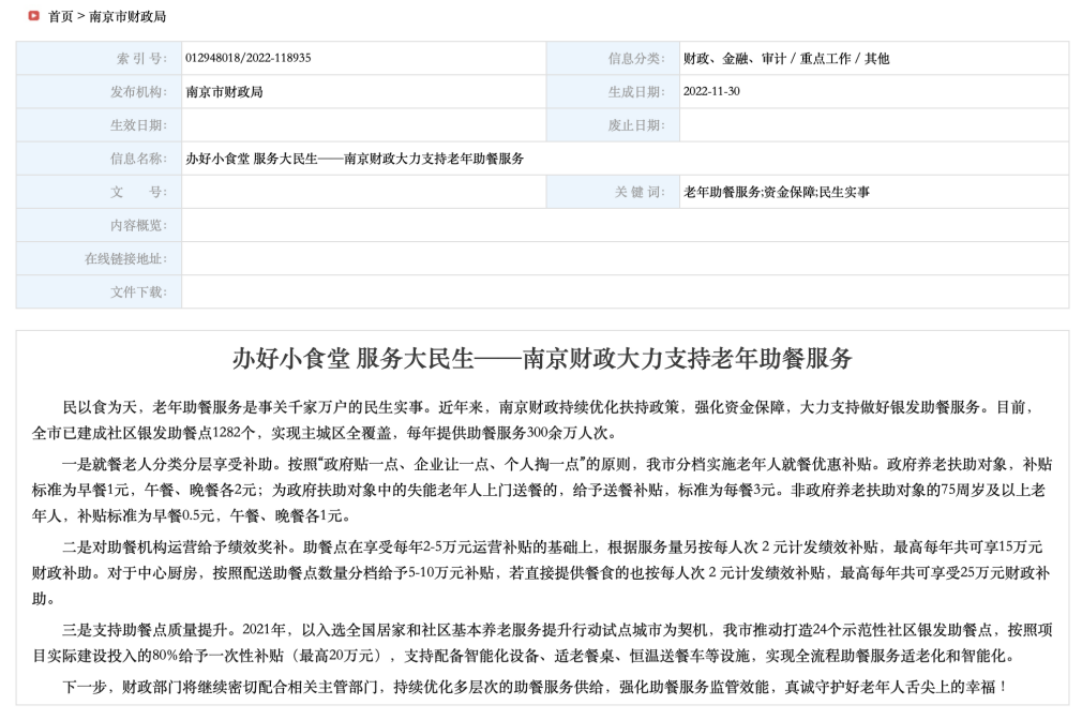1082x720 pixels.
Task: Click the 关键词 label cell
Action: (613, 192)
